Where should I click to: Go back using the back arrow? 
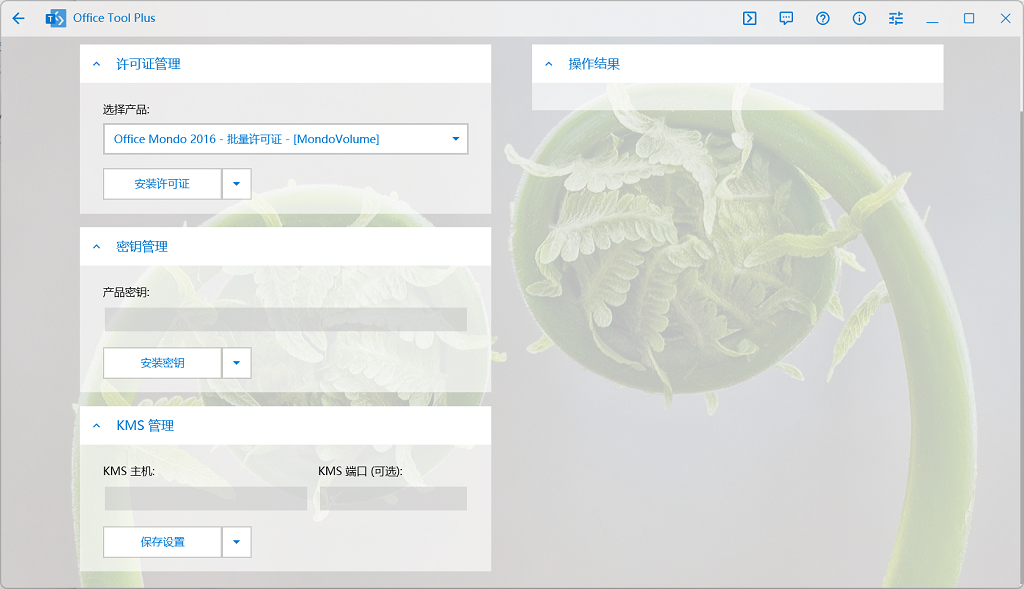pyautogui.click(x=18, y=18)
